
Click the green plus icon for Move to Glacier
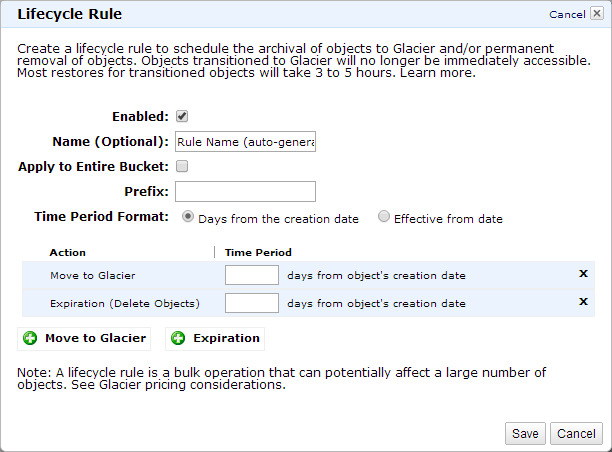pyautogui.click(x=30, y=338)
